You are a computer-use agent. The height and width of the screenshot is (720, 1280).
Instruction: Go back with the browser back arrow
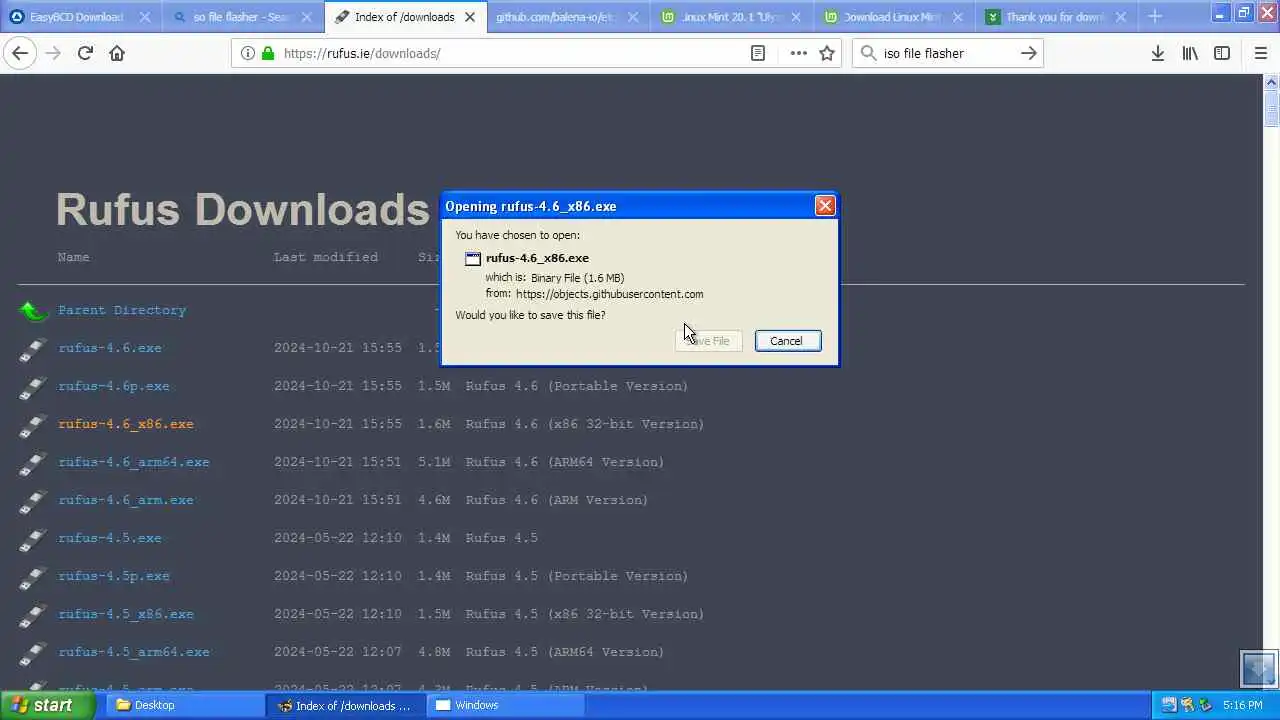(20, 53)
